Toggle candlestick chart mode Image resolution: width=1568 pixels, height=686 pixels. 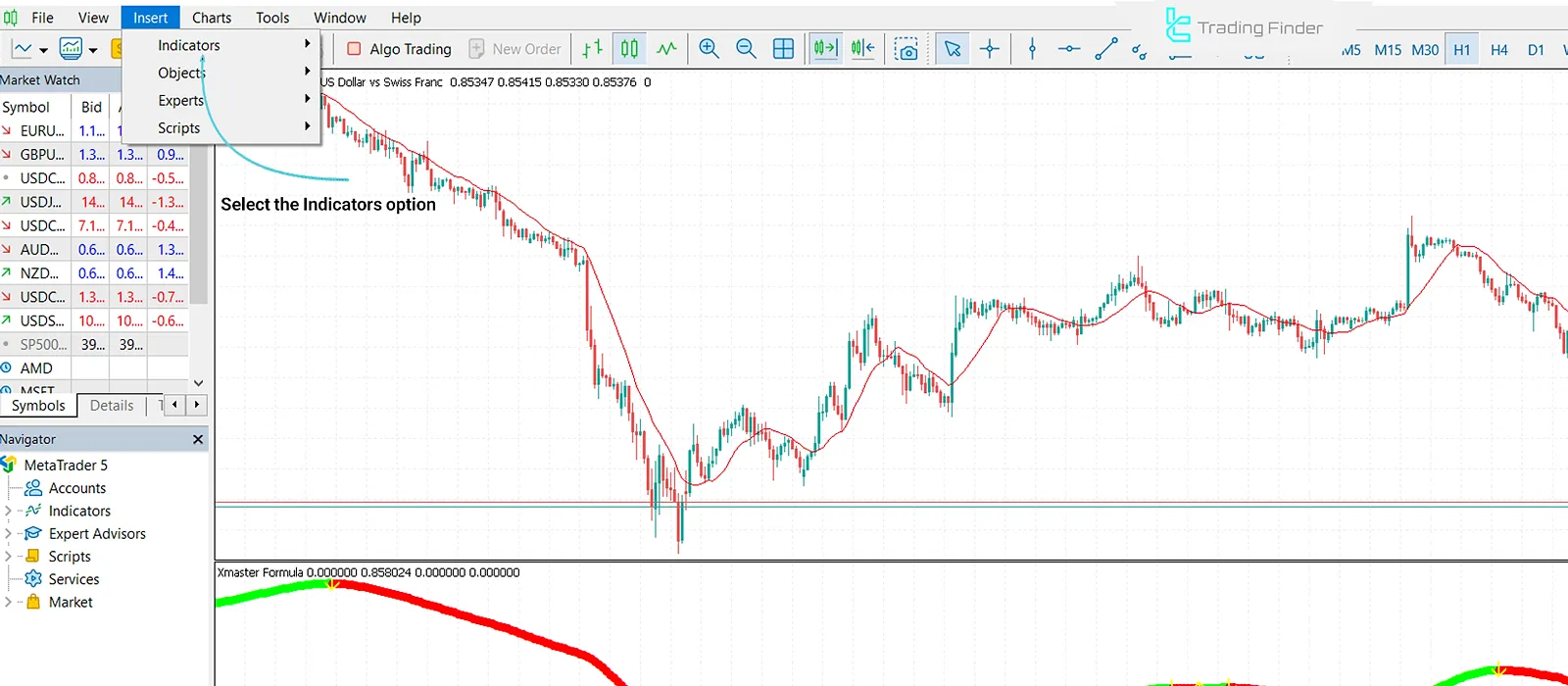tap(629, 49)
